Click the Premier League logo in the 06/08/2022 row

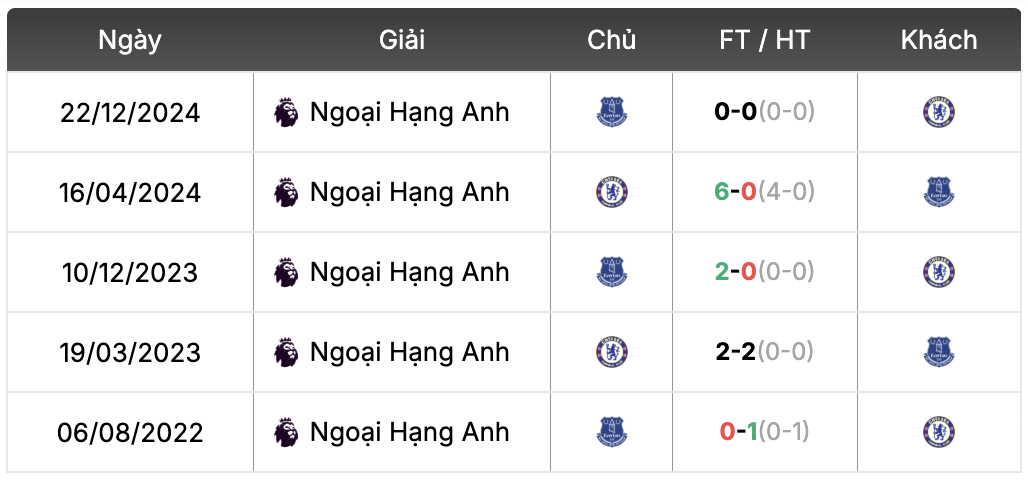coord(286,432)
